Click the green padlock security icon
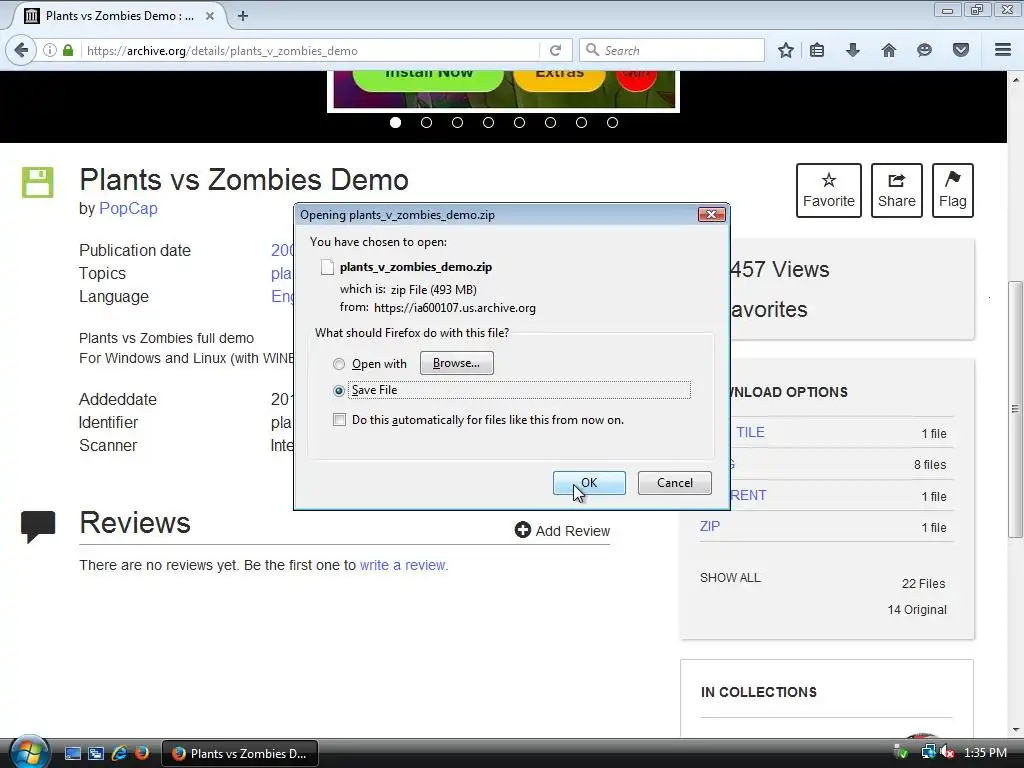The height and width of the screenshot is (768, 1024). click(68, 50)
